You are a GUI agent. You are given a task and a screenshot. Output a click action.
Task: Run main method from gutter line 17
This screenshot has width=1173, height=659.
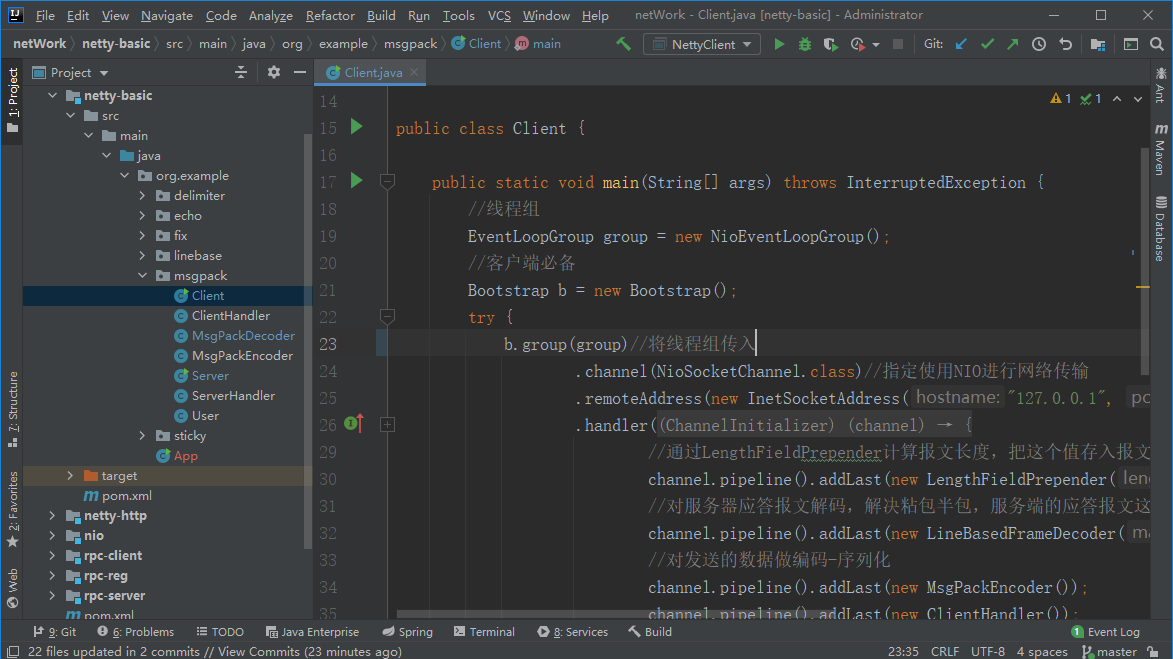point(357,180)
